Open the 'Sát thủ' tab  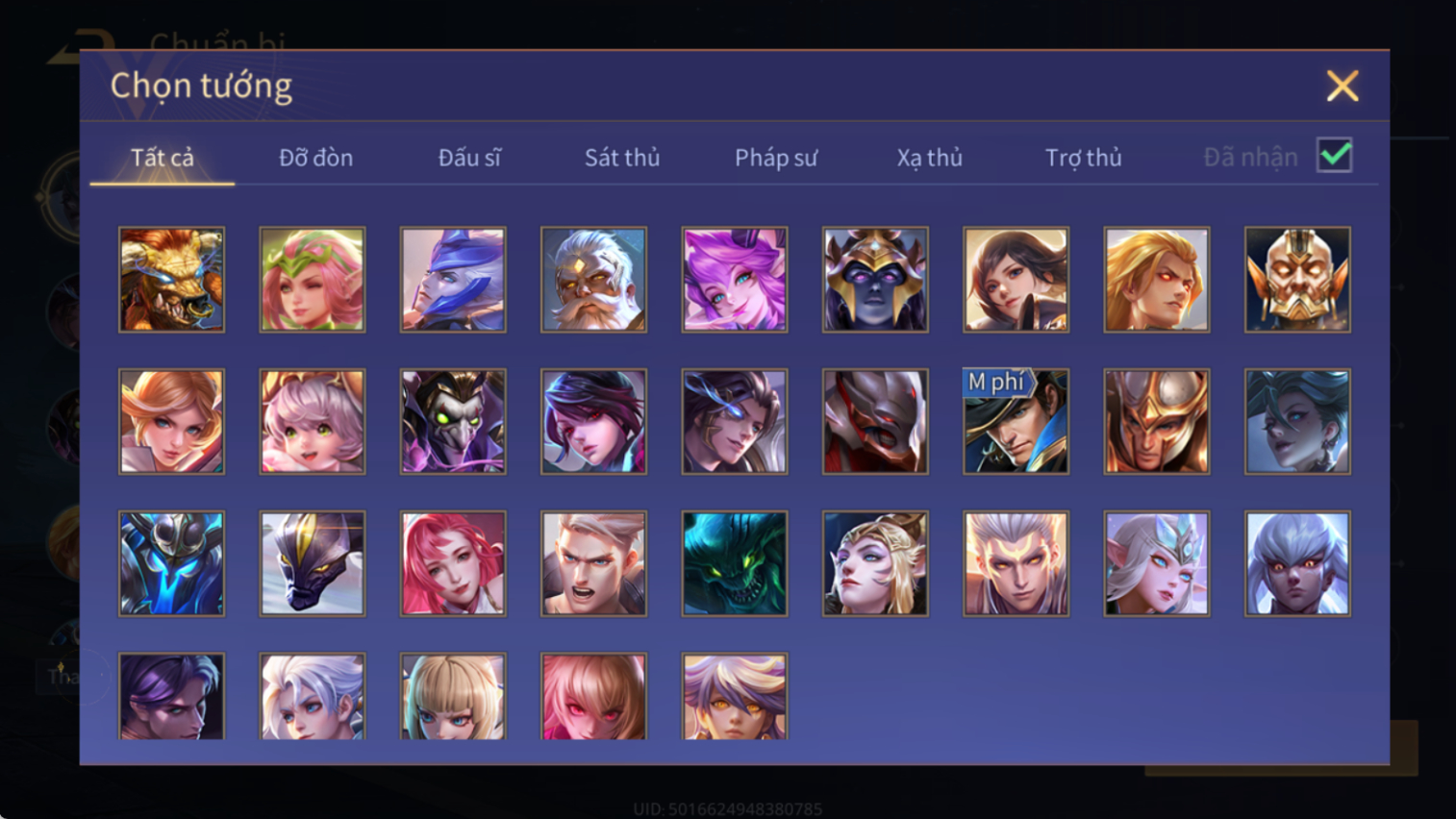pyautogui.click(x=622, y=158)
